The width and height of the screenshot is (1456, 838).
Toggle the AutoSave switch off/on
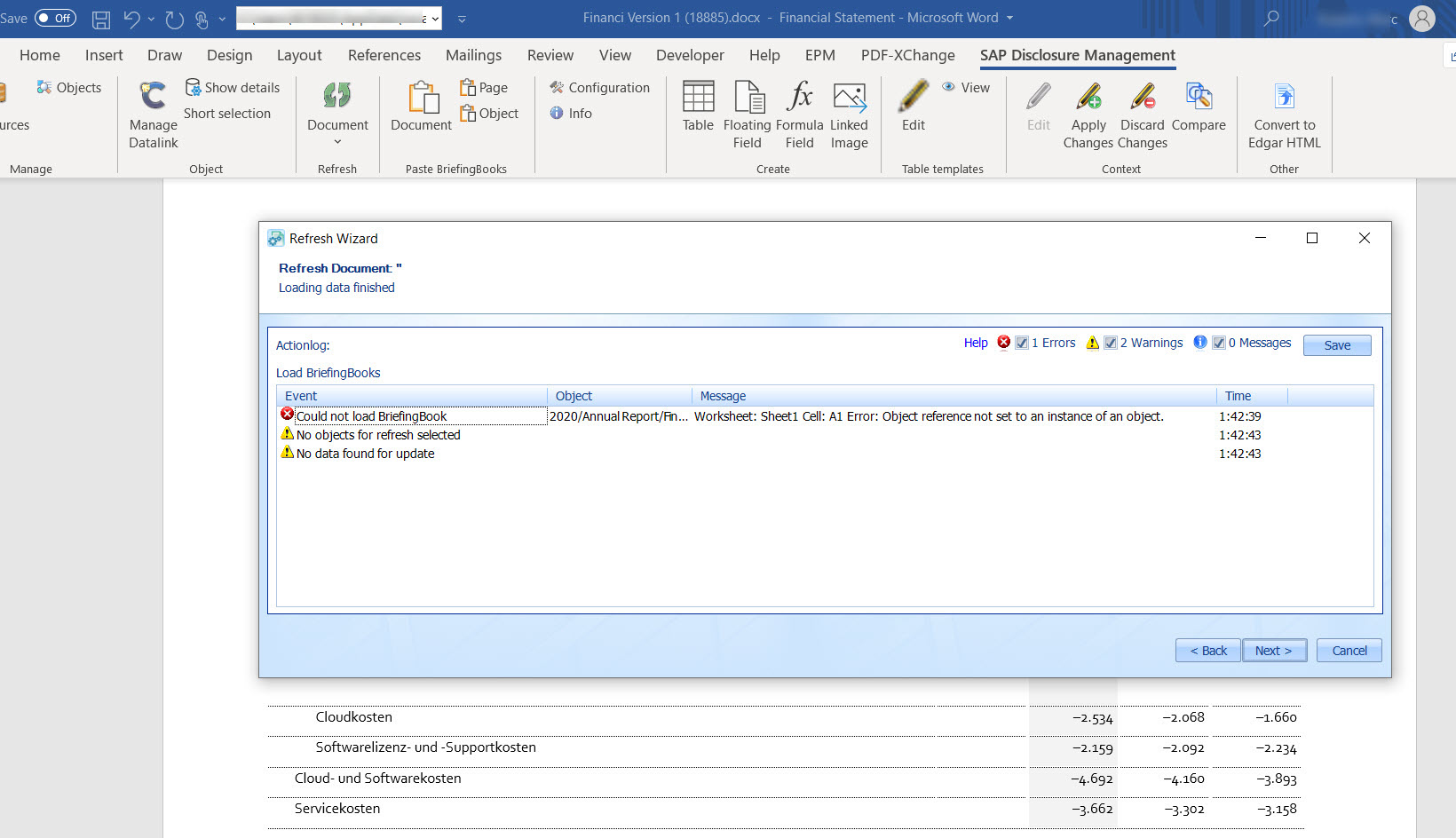[x=55, y=18]
